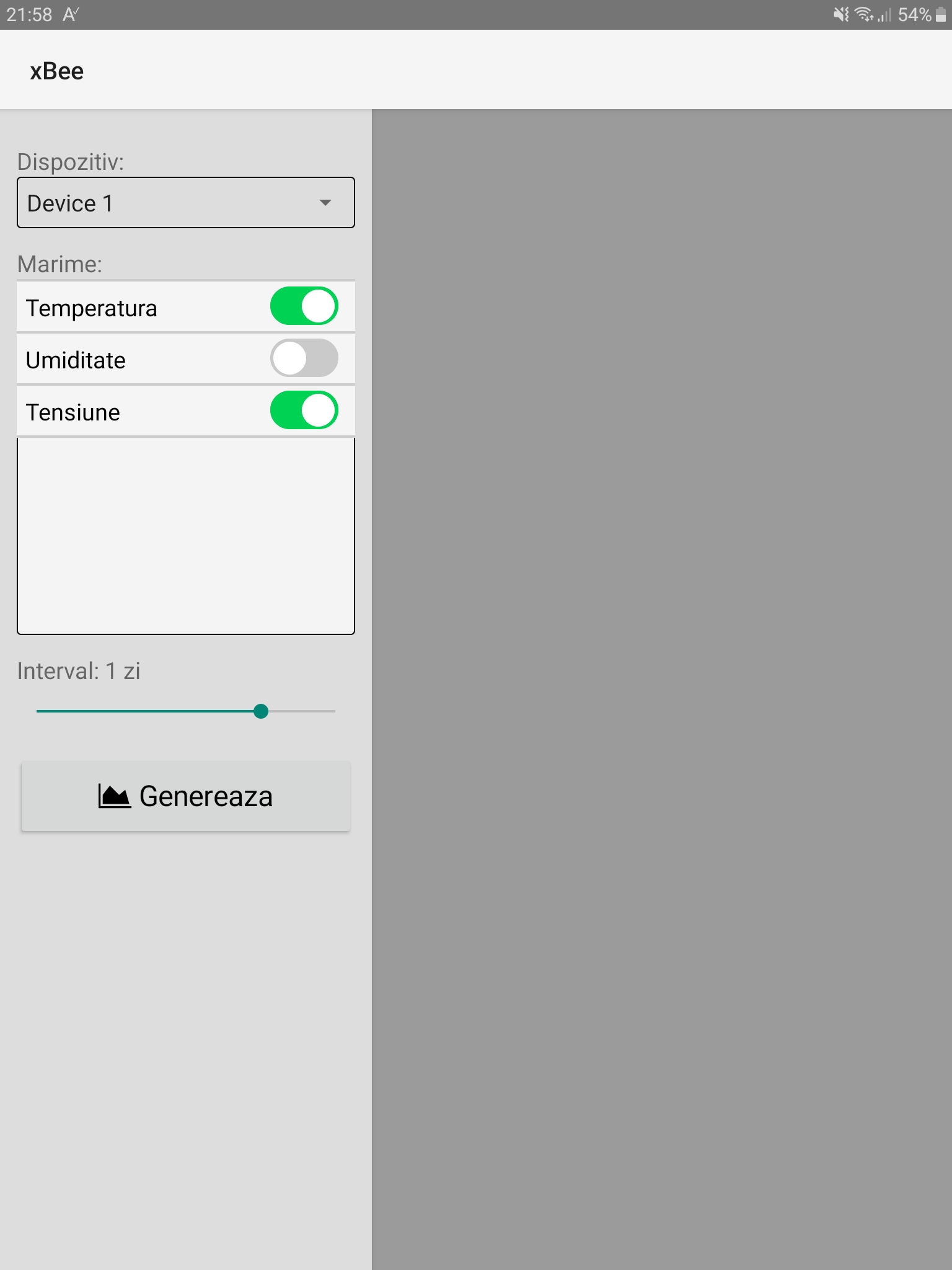
Task: Select the Umiditate row label
Action: 76,360
